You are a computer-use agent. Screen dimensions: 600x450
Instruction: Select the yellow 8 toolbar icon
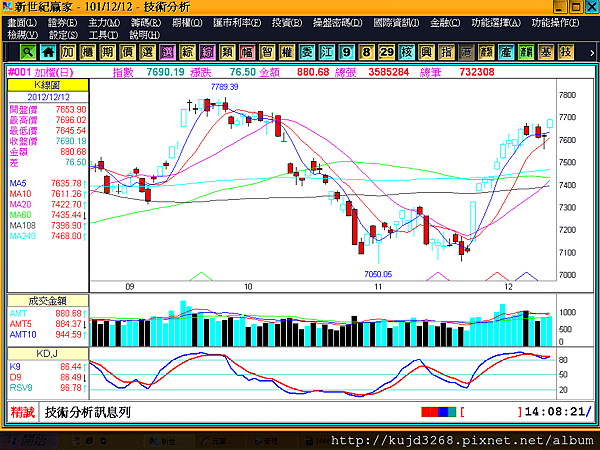click(x=366, y=52)
